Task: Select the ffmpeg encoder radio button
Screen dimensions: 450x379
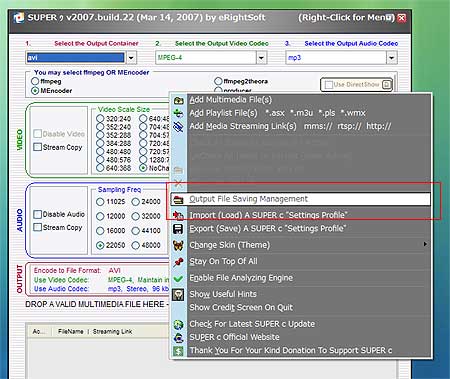Action: coord(35,81)
